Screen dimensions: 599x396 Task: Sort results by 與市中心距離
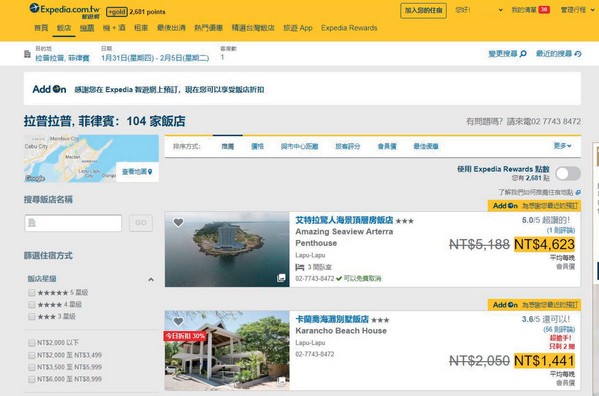click(300, 146)
